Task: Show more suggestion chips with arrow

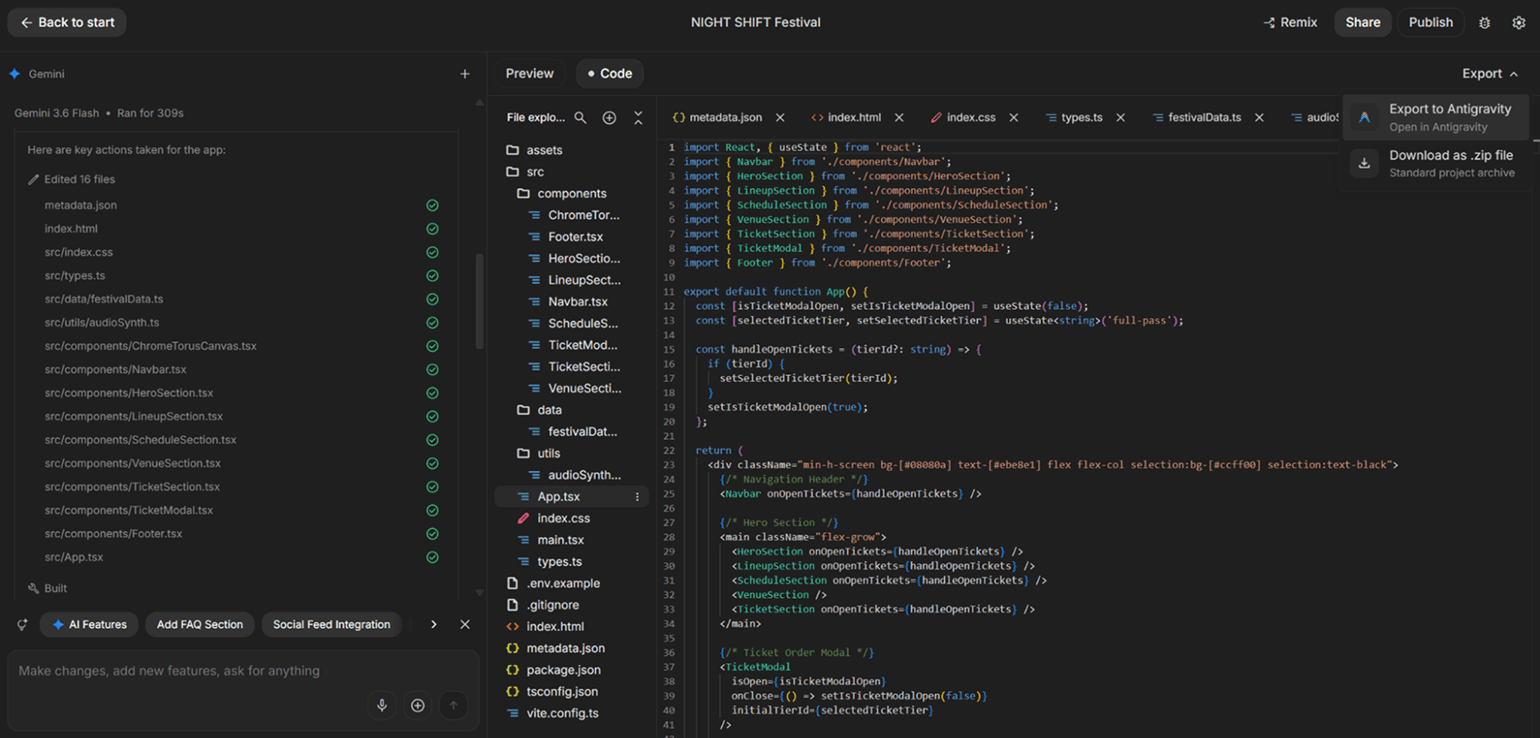Action: click(x=433, y=625)
